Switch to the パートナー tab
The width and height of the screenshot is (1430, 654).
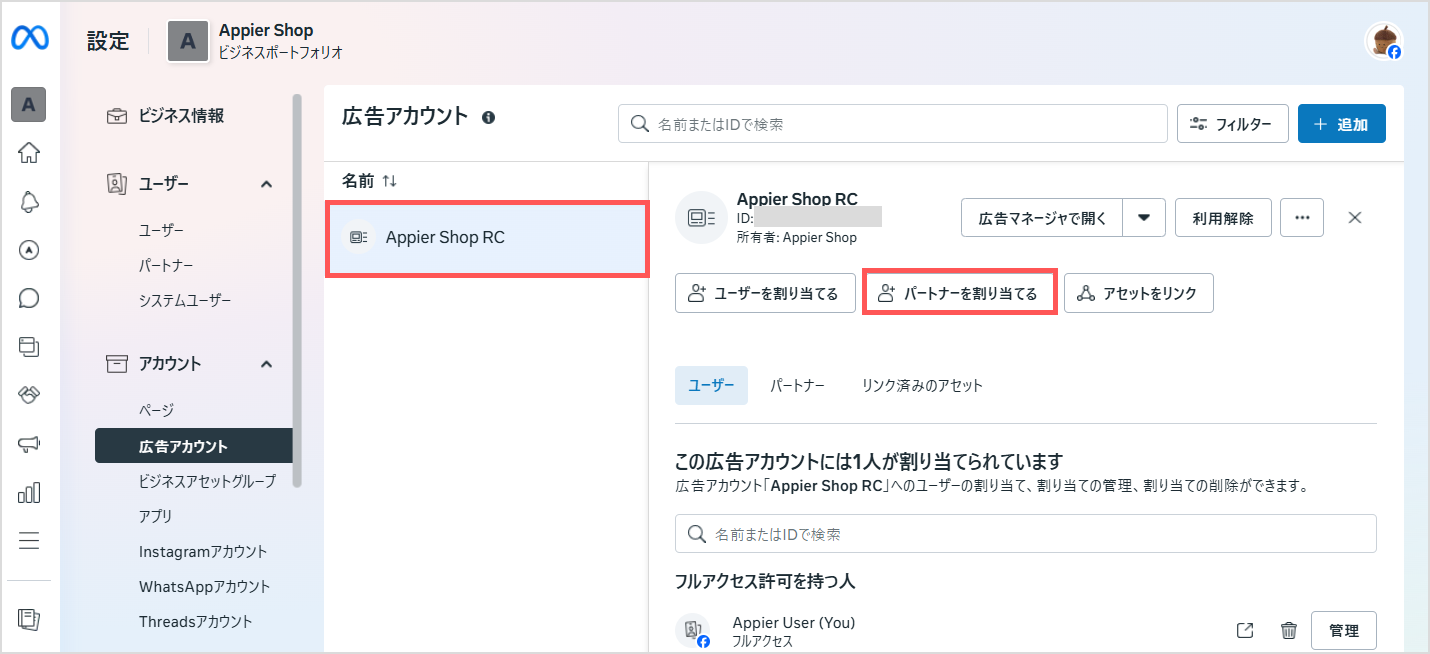click(x=797, y=385)
